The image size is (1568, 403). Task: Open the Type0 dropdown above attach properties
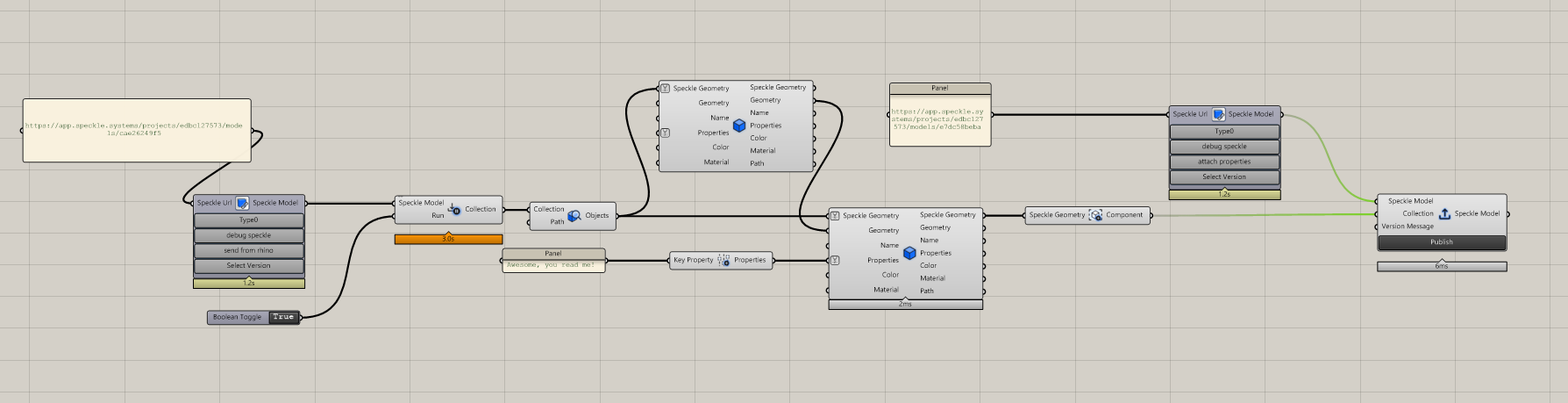1224,132
